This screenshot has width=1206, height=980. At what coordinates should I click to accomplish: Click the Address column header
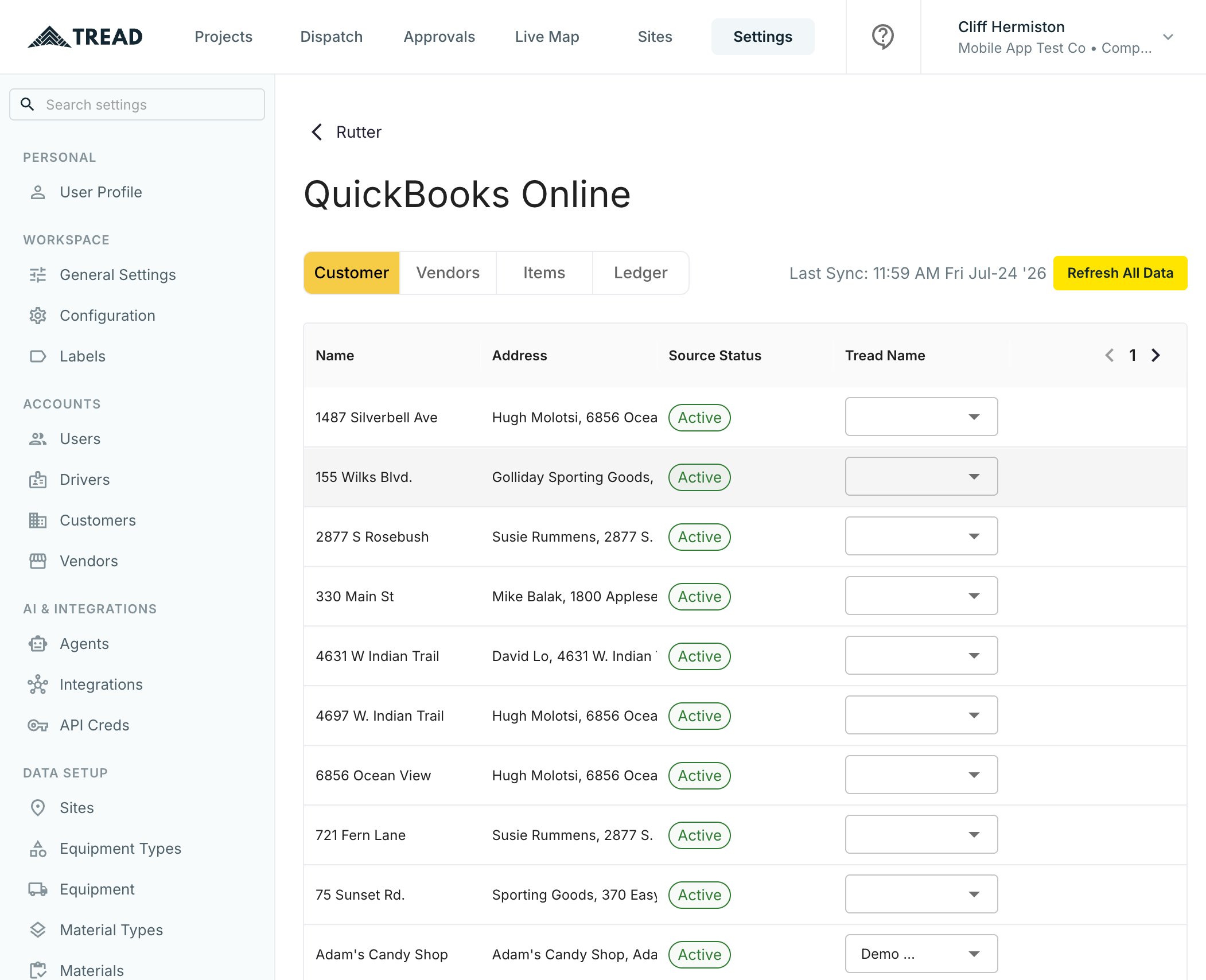(520, 355)
